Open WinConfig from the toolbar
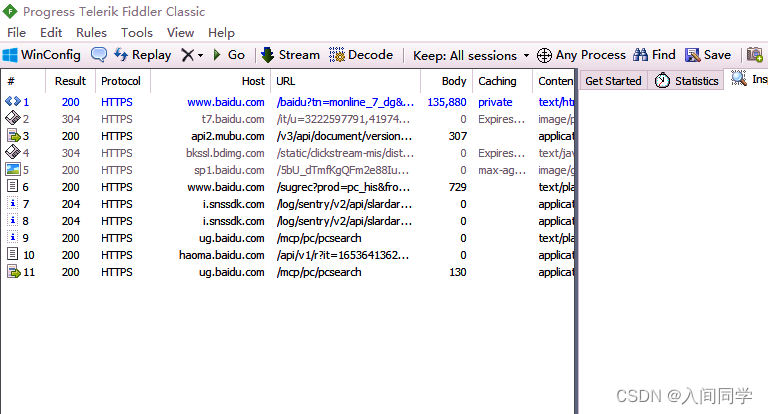This screenshot has height=414, width=768. click(x=41, y=55)
